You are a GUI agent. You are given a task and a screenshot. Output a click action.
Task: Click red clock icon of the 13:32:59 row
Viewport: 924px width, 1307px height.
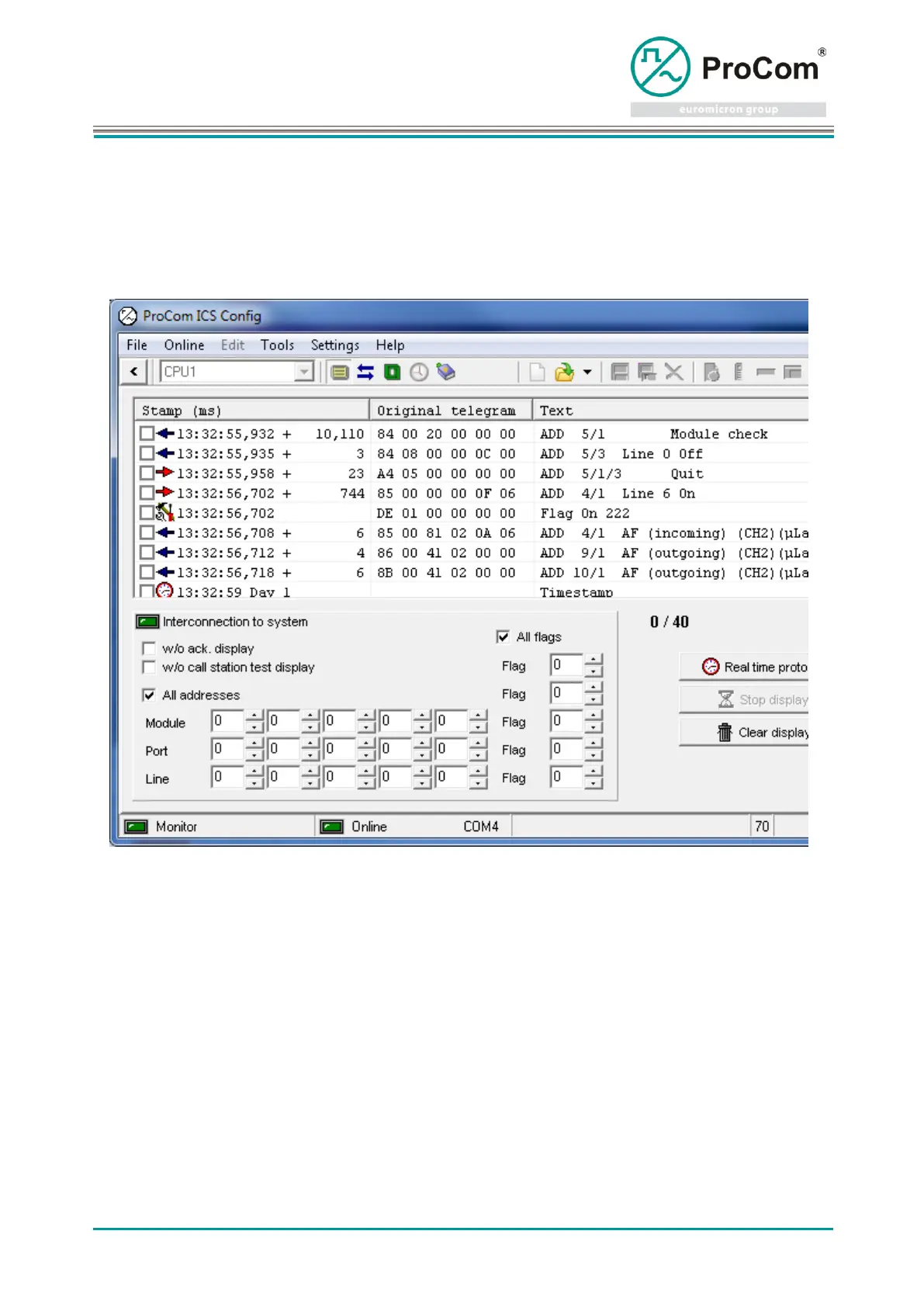(x=164, y=591)
